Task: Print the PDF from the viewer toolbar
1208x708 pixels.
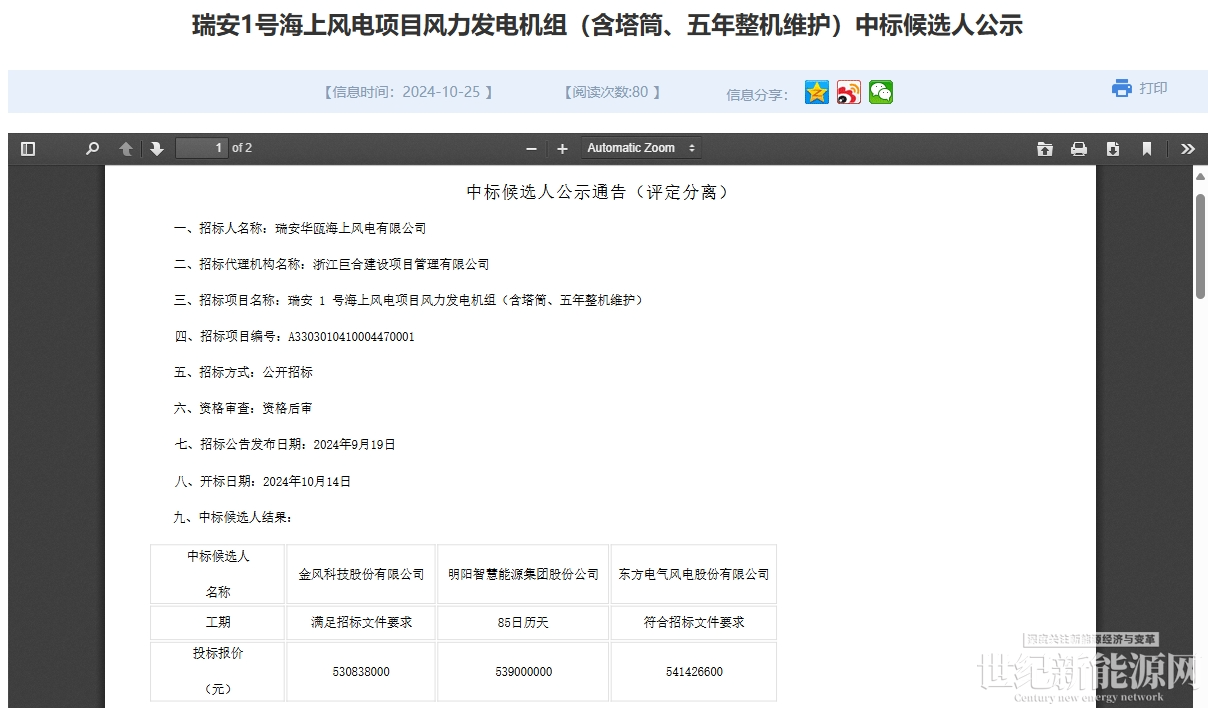Action: pos(1079,149)
